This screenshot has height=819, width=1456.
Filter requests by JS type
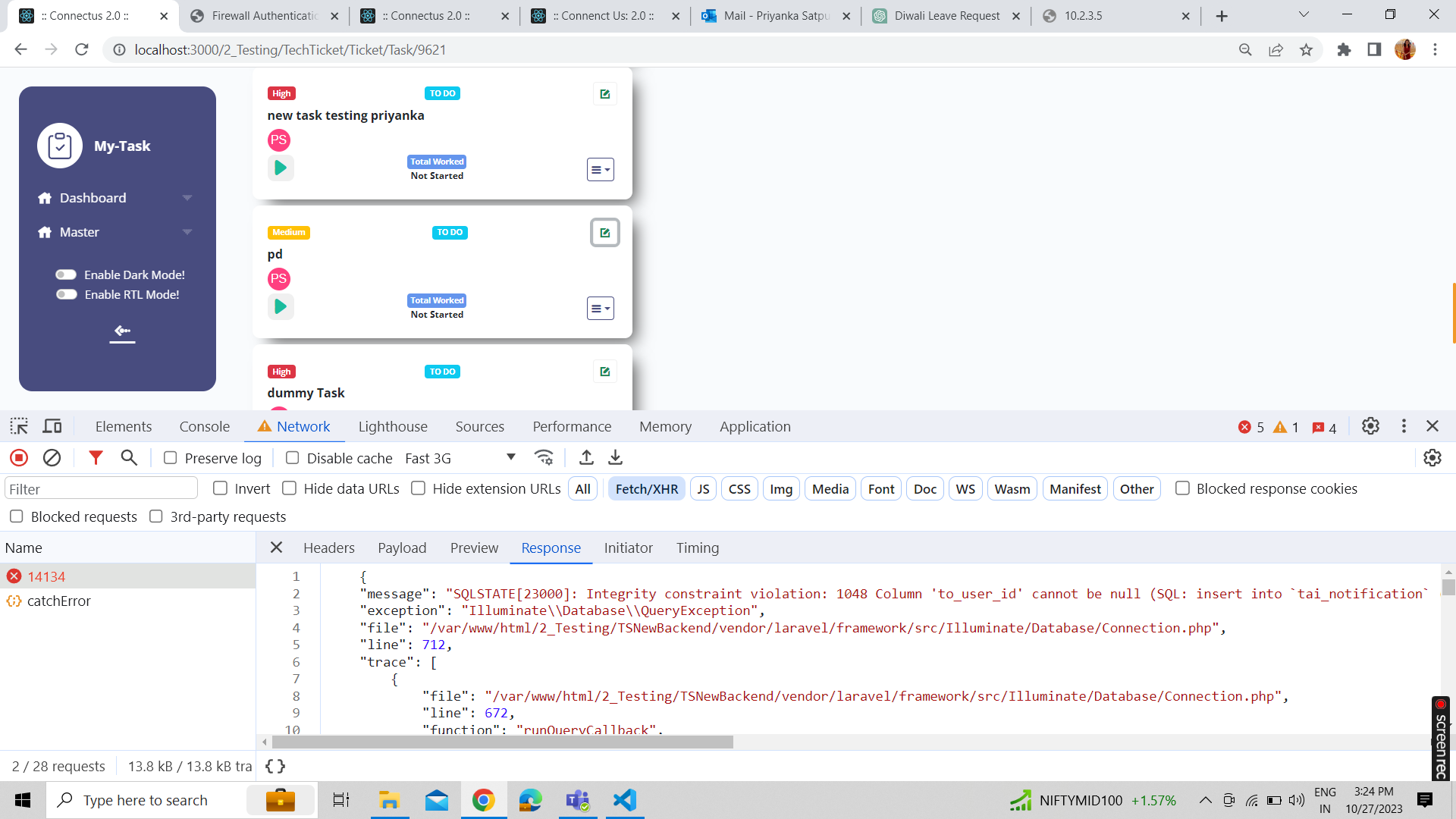(704, 489)
